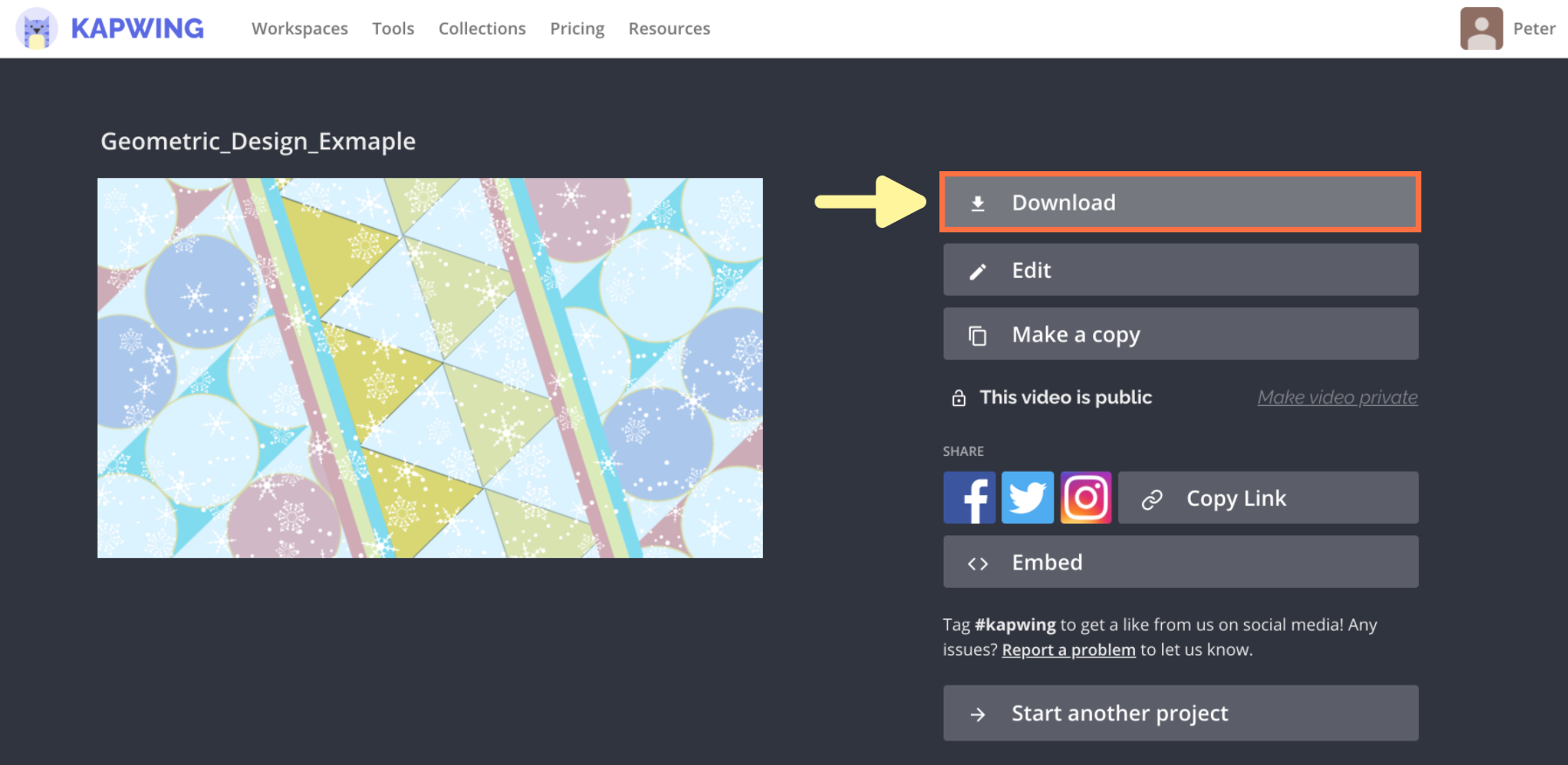Go to the Collections page
This screenshot has height=765, width=1568.
coord(482,29)
